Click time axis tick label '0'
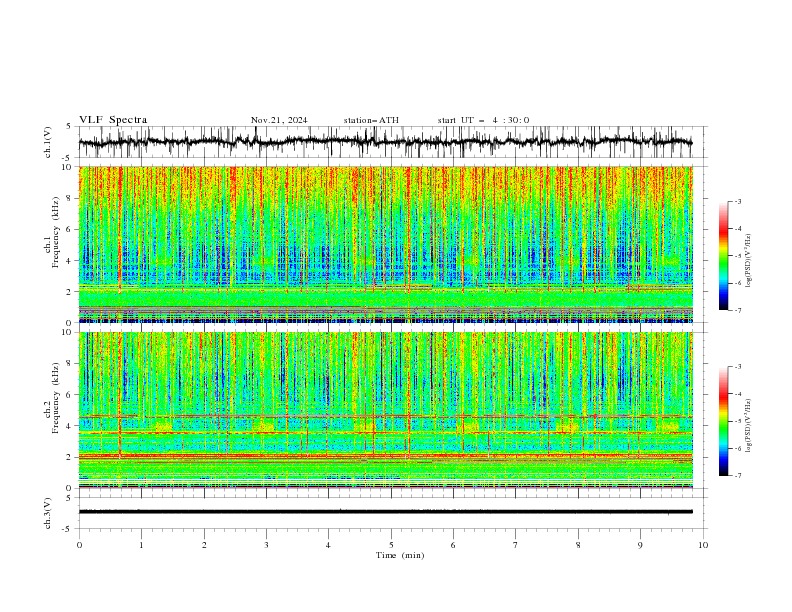The height and width of the screenshot is (612, 792). click(x=79, y=545)
